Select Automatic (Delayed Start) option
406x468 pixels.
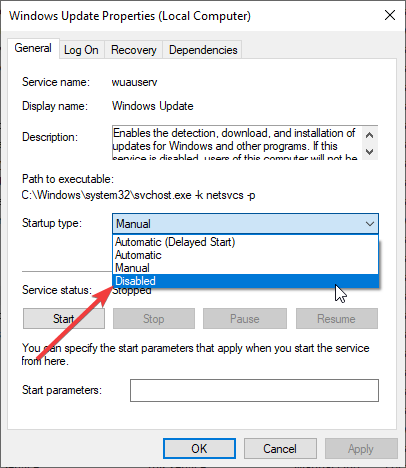click(246, 242)
